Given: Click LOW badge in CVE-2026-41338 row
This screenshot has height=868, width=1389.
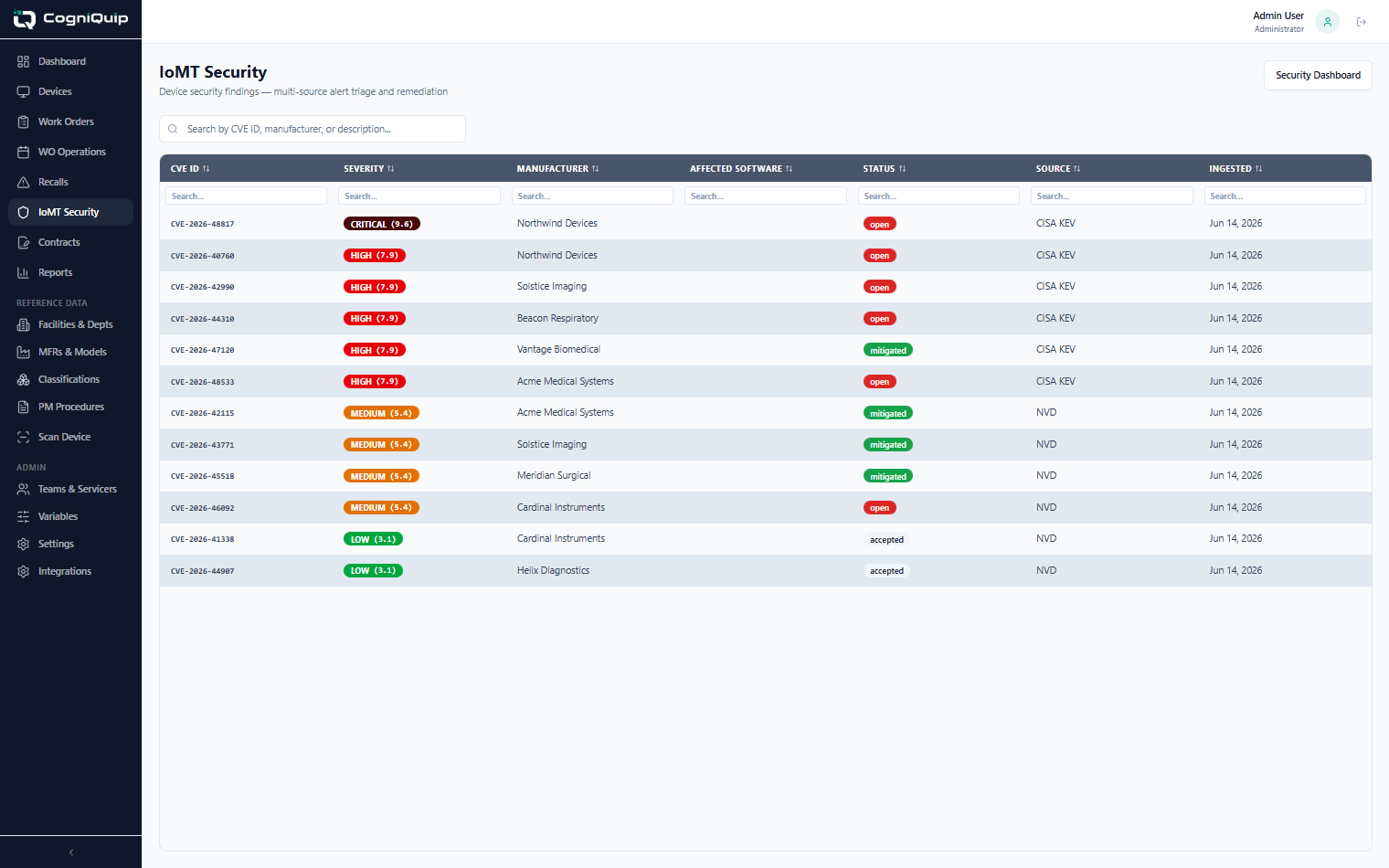Looking at the screenshot, I should (x=373, y=539).
